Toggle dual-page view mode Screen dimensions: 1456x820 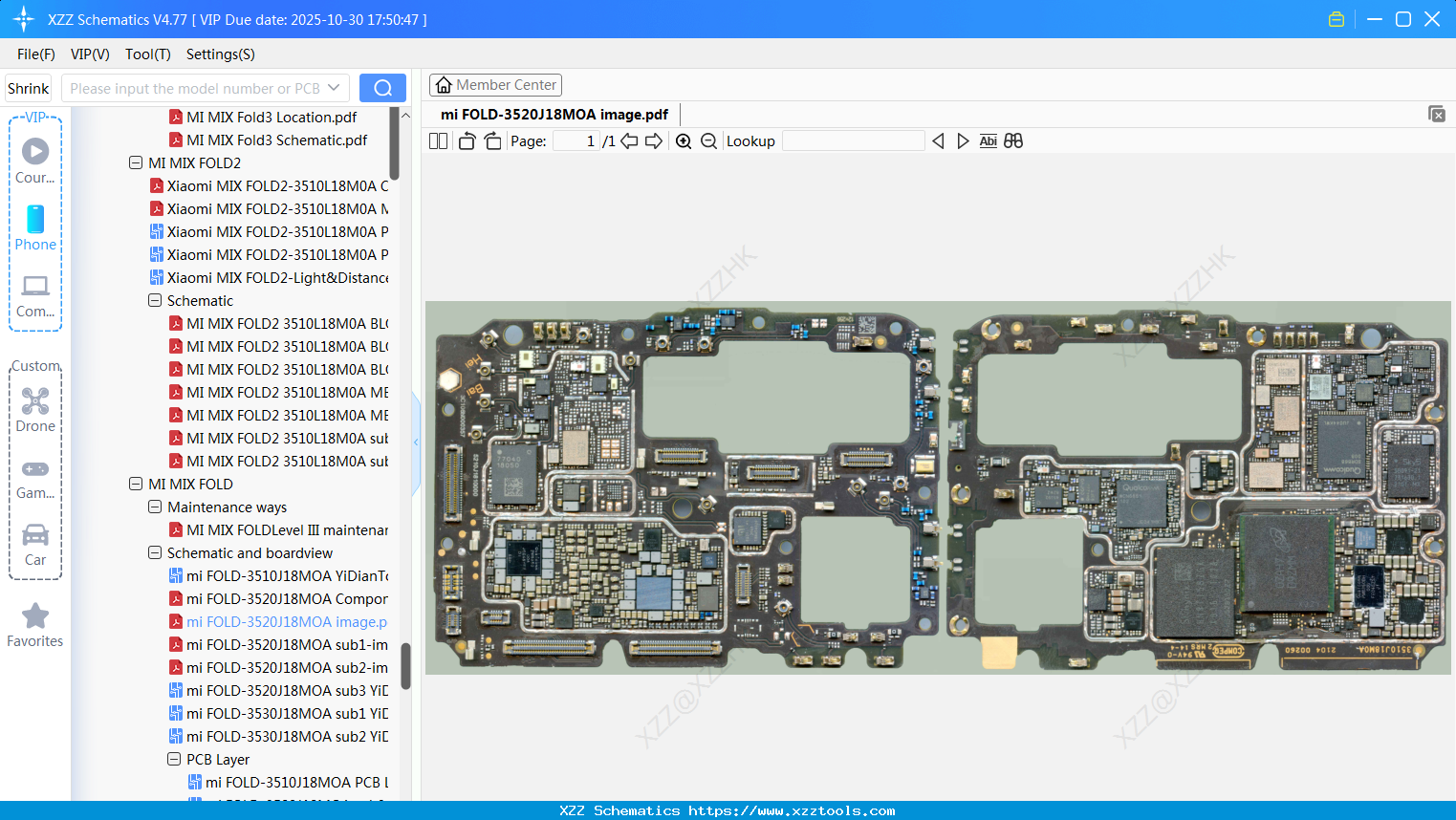tap(438, 140)
